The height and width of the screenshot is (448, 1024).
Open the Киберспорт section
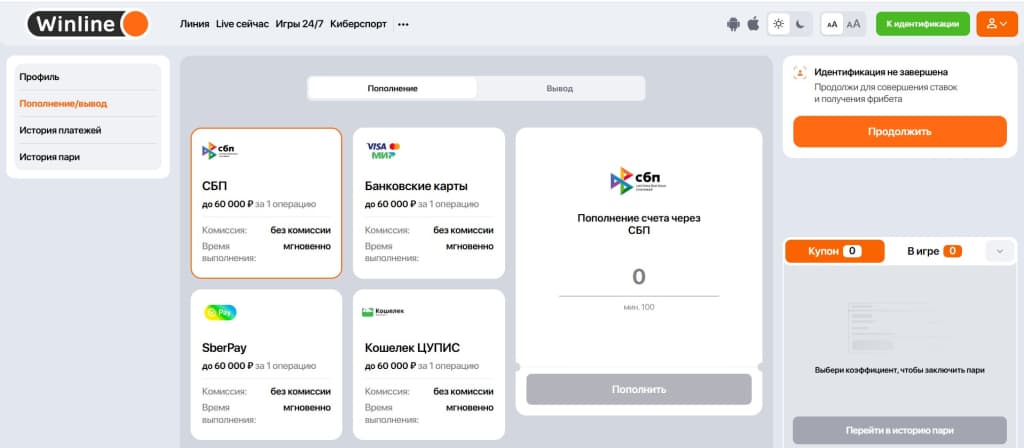tap(359, 24)
